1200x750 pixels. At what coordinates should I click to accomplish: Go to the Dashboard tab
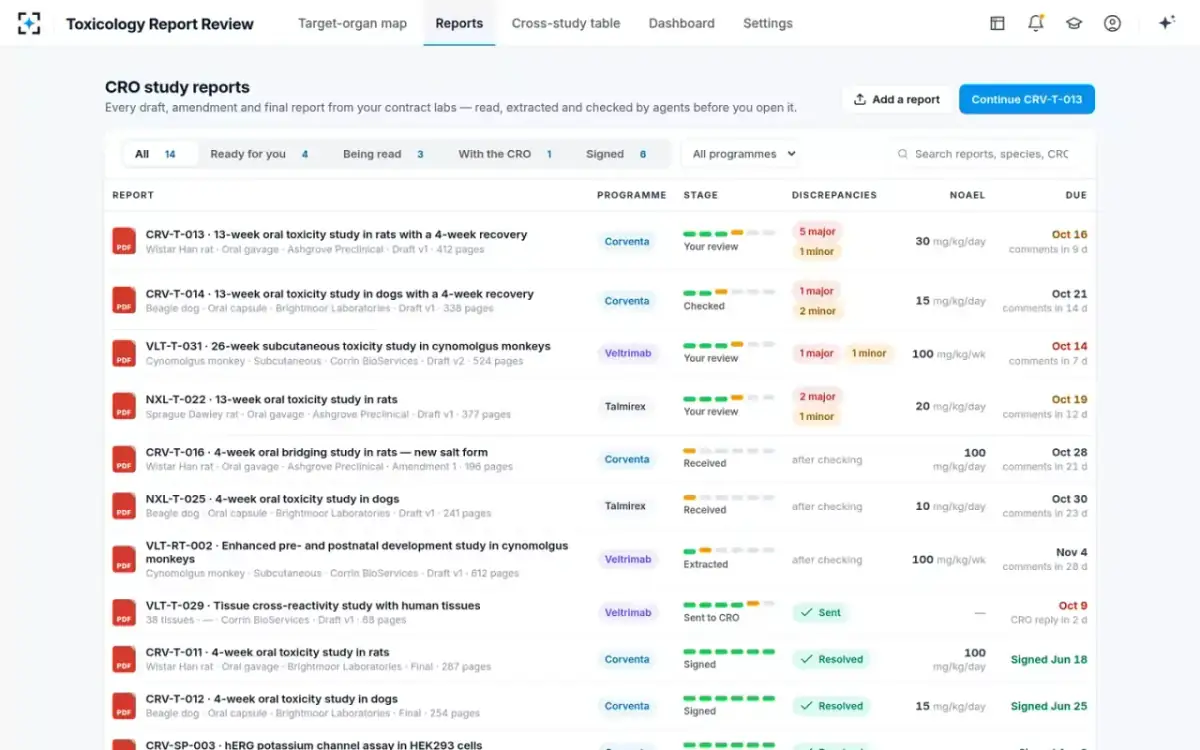pyautogui.click(x=681, y=23)
